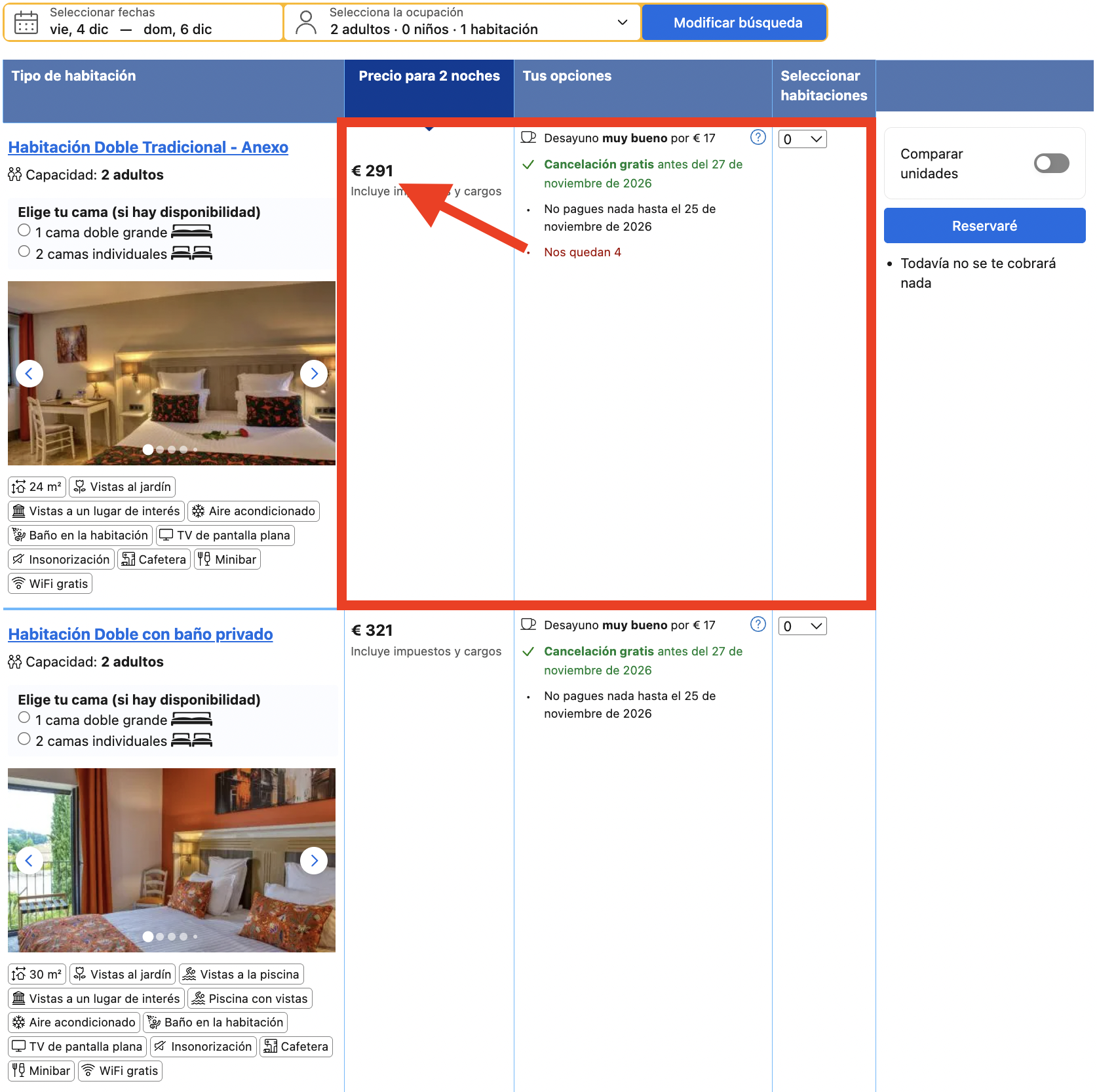This screenshot has width=1097, height=1092.
Task: Open breakfast help icon for €321 room
Action: (758, 624)
